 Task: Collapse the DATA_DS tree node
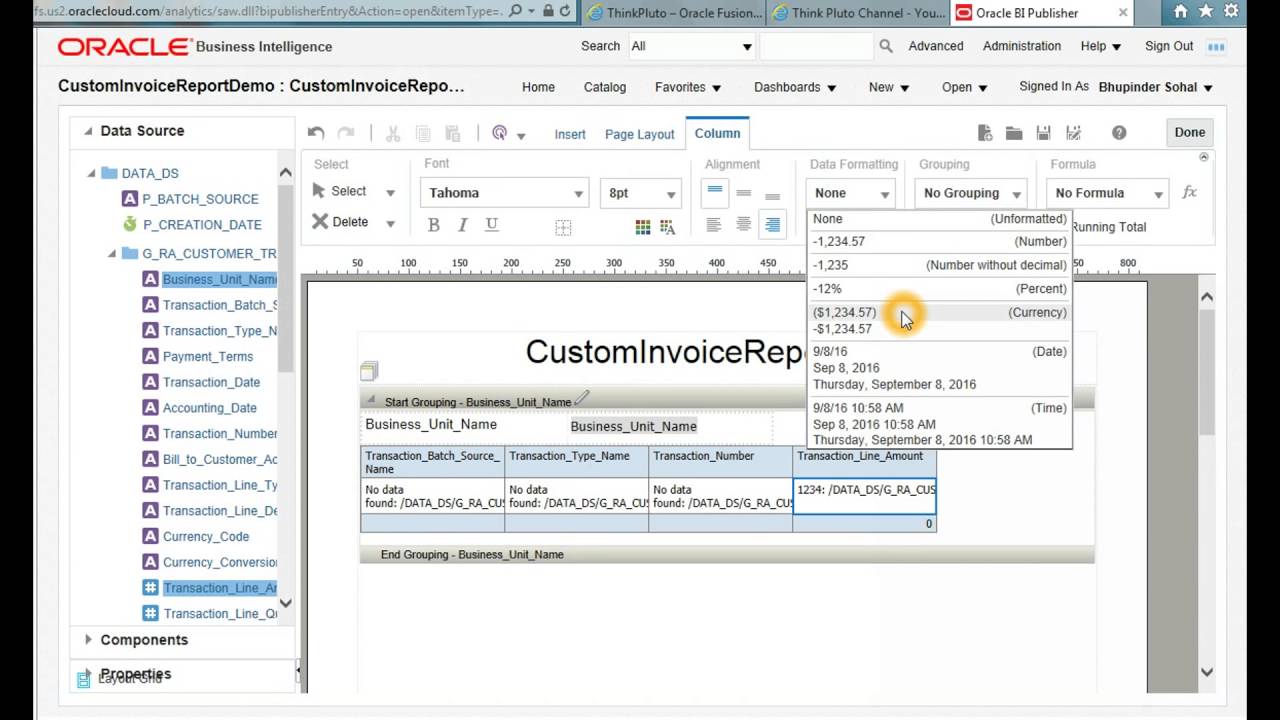[x=92, y=173]
